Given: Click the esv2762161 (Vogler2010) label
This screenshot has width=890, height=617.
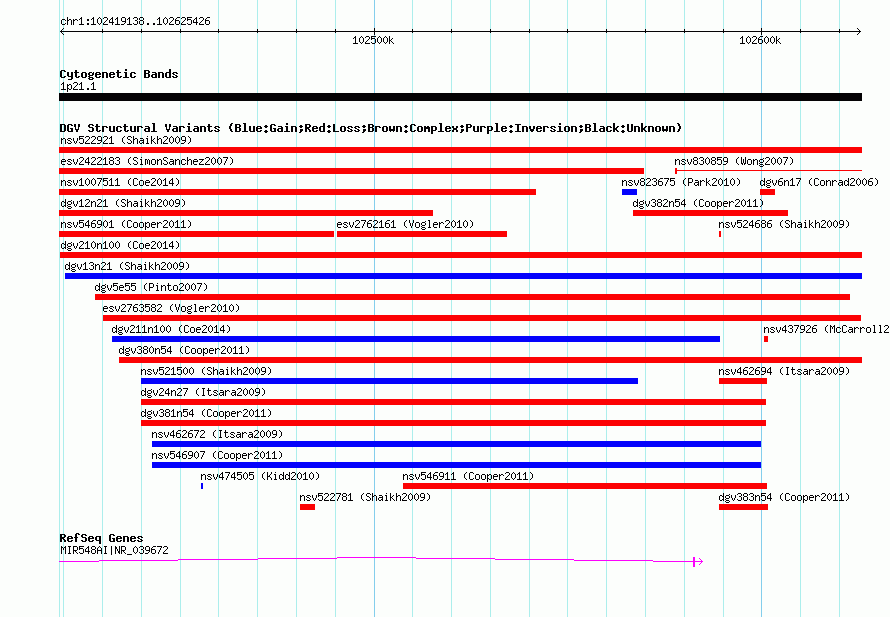Looking at the screenshot, I should [x=405, y=224].
